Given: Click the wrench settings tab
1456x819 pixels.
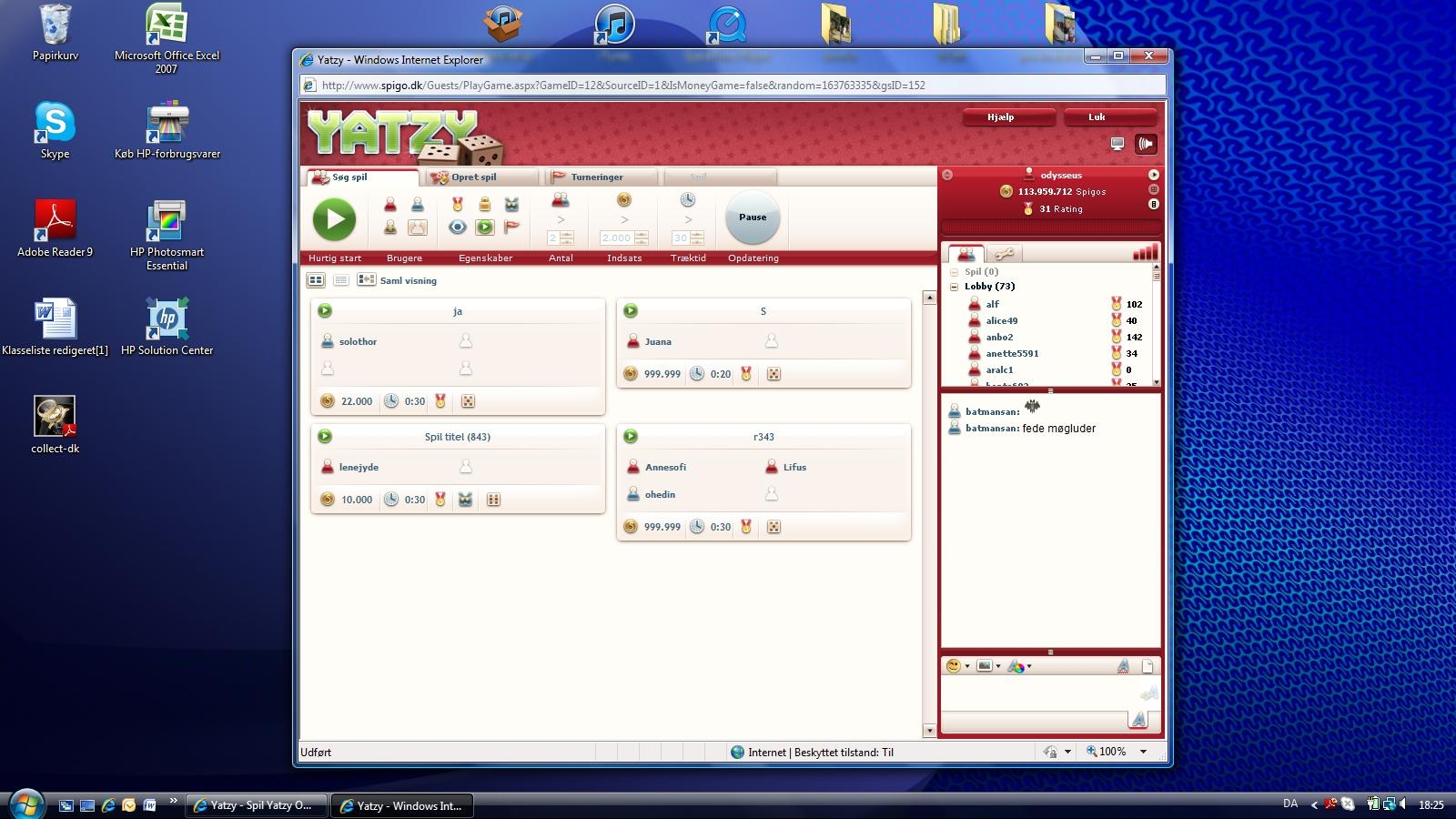Looking at the screenshot, I should point(1004,254).
